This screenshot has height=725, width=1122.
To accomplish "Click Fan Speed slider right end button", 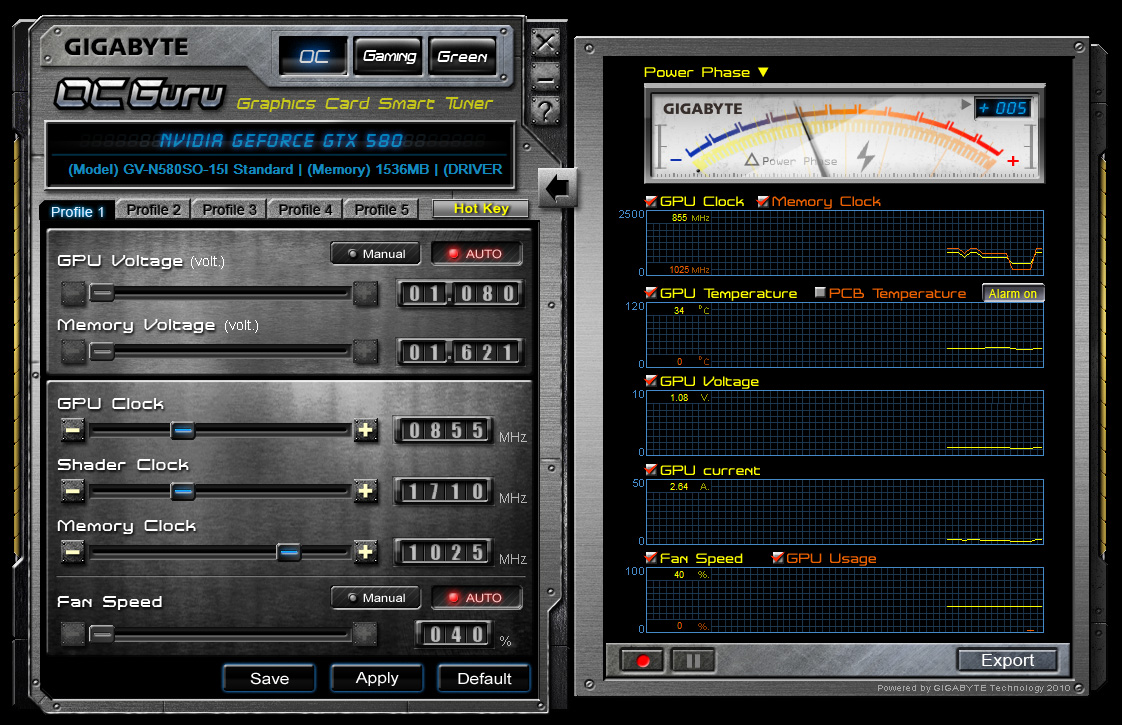I will point(365,633).
